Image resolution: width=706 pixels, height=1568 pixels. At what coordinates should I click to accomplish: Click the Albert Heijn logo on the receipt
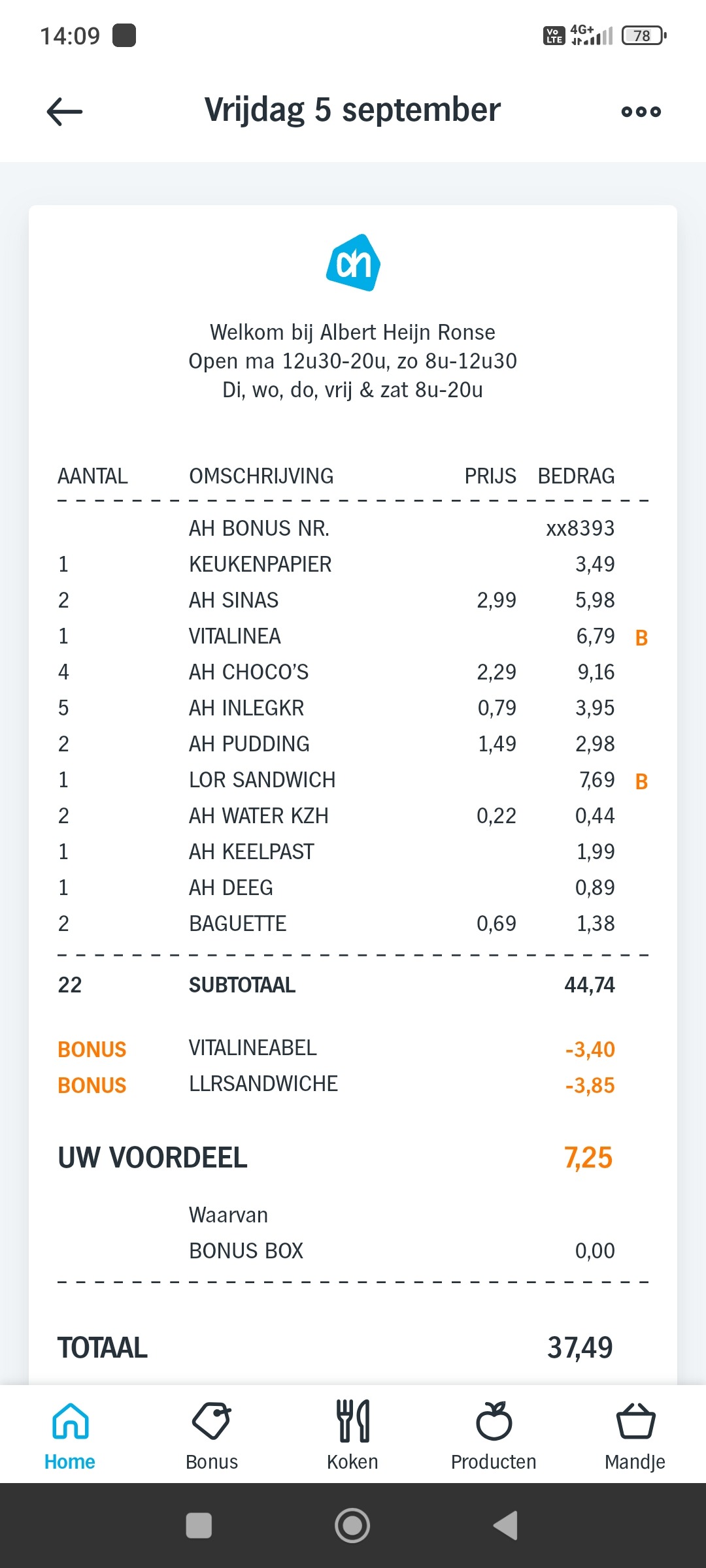point(352,261)
